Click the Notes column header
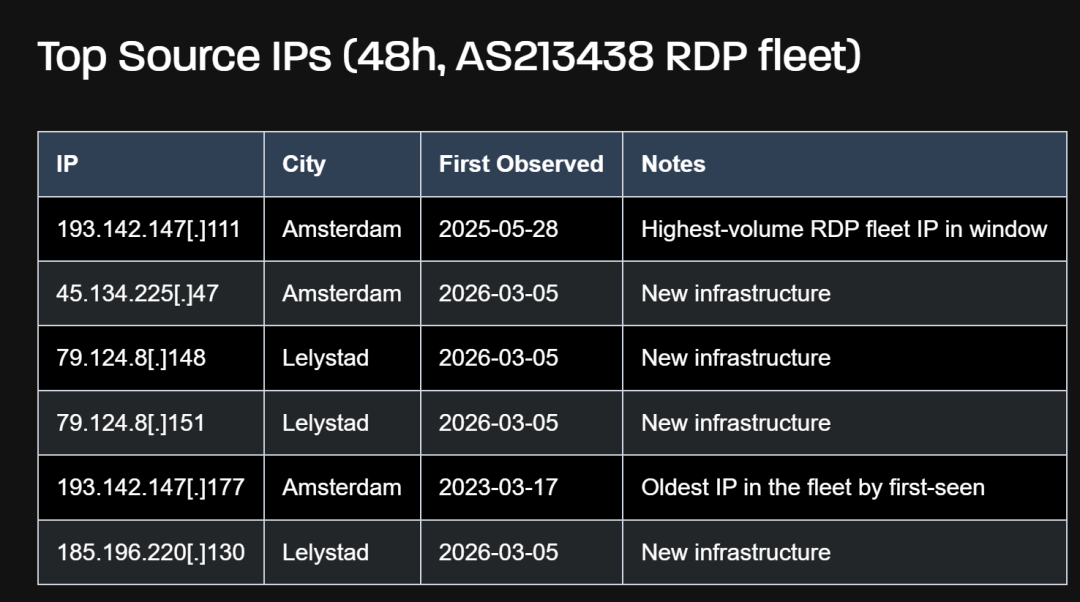 pyautogui.click(x=673, y=164)
